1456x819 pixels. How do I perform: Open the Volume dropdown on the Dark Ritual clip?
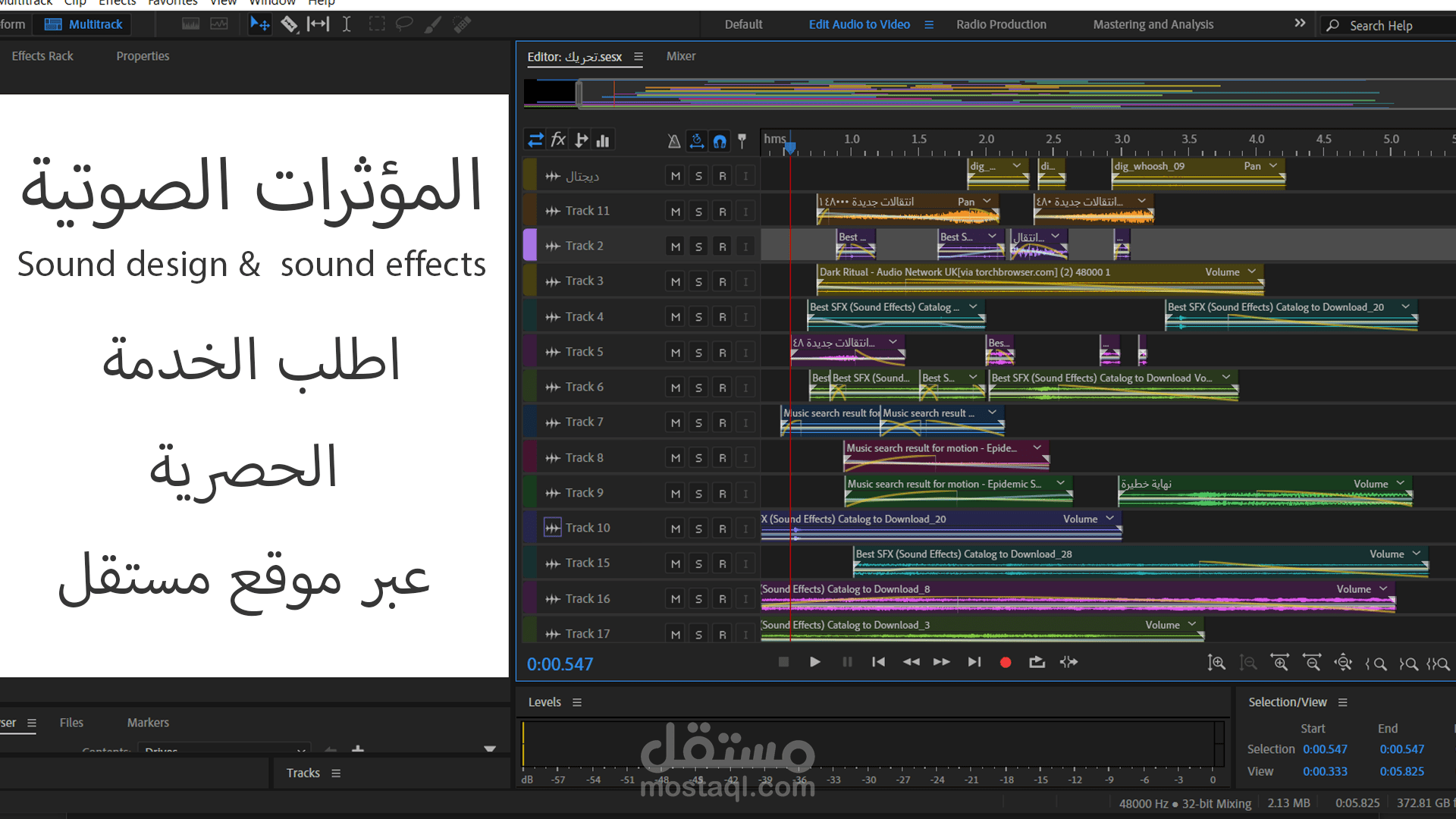(1251, 271)
